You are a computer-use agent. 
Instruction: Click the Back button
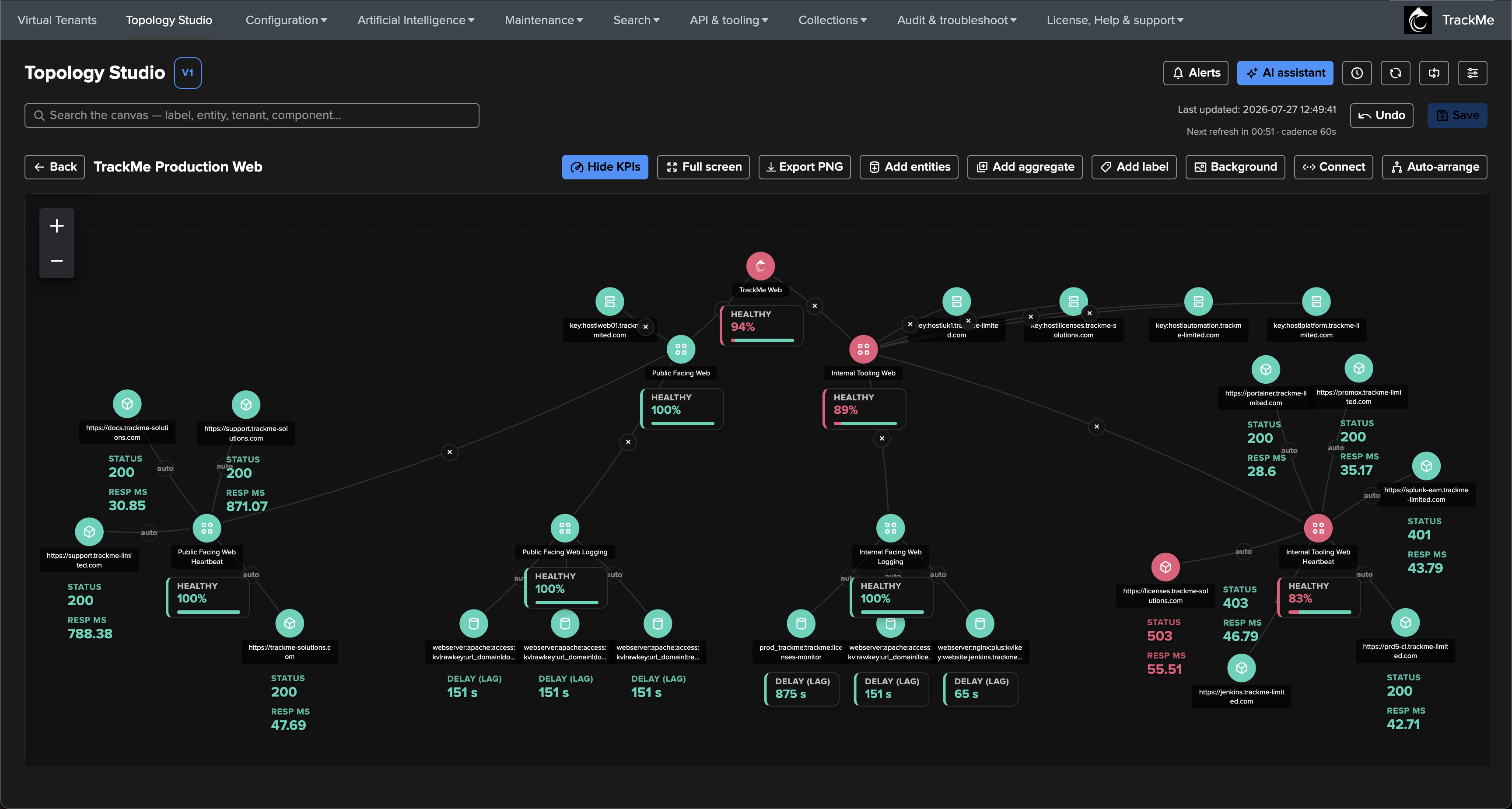pyautogui.click(x=55, y=167)
